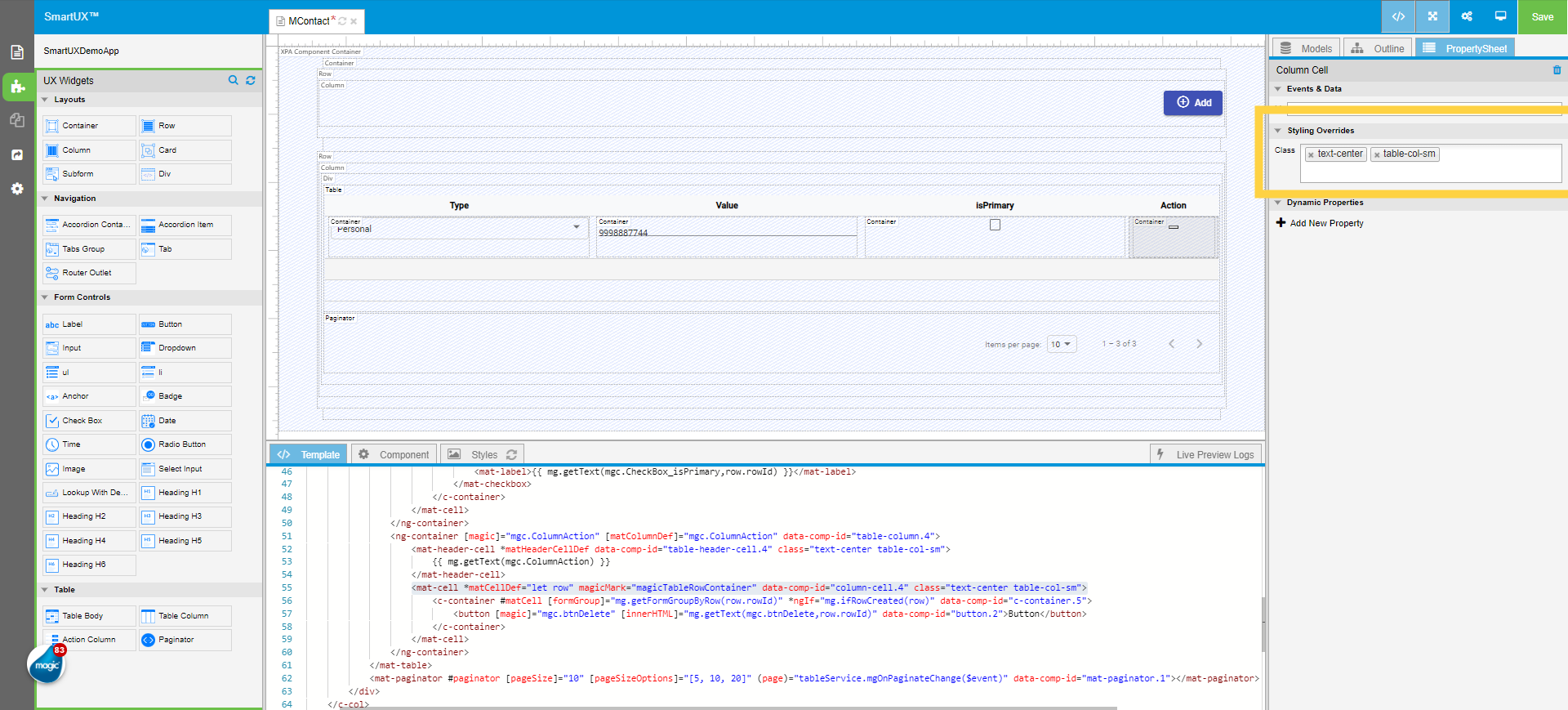Remove the table-col-sm class tag
Image resolution: width=1568 pixels, height=710 pixels.
click(1376, 154)
